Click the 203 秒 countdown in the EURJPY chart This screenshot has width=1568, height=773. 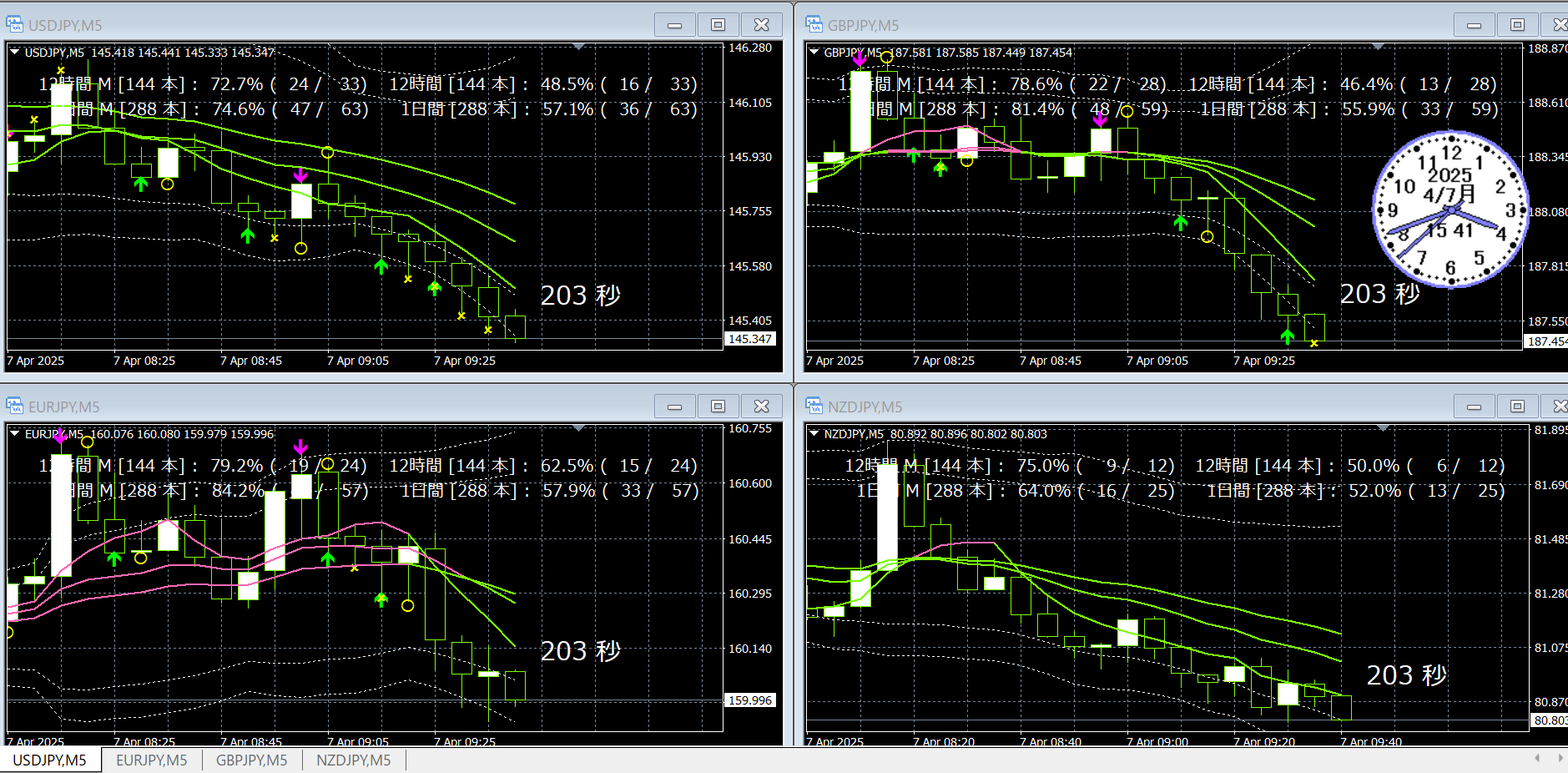point(581,651)
